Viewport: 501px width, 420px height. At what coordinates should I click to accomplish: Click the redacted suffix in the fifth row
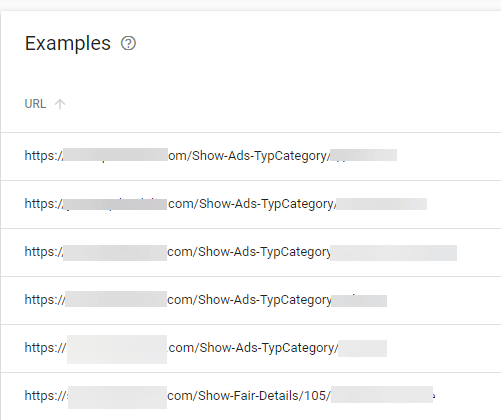click(x=362, y=348)
